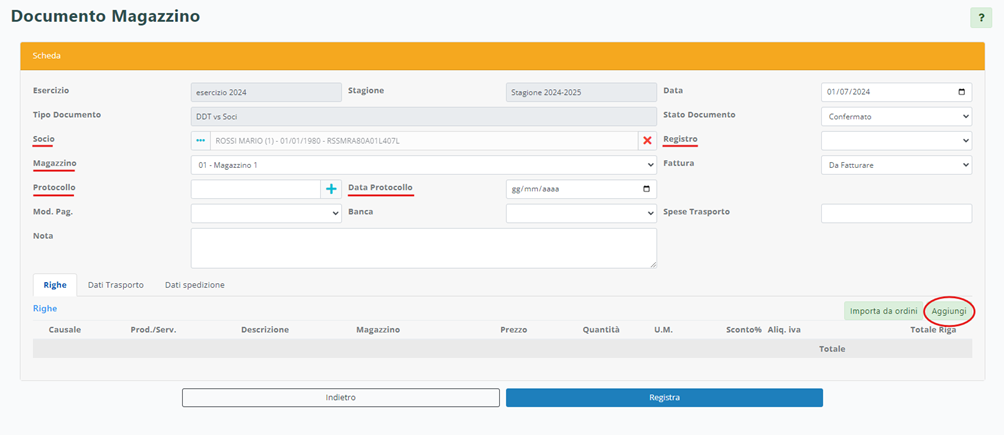Switch to the Dati spedizione tab
Screen dimensions: 1004x435
tap(194, 285)
